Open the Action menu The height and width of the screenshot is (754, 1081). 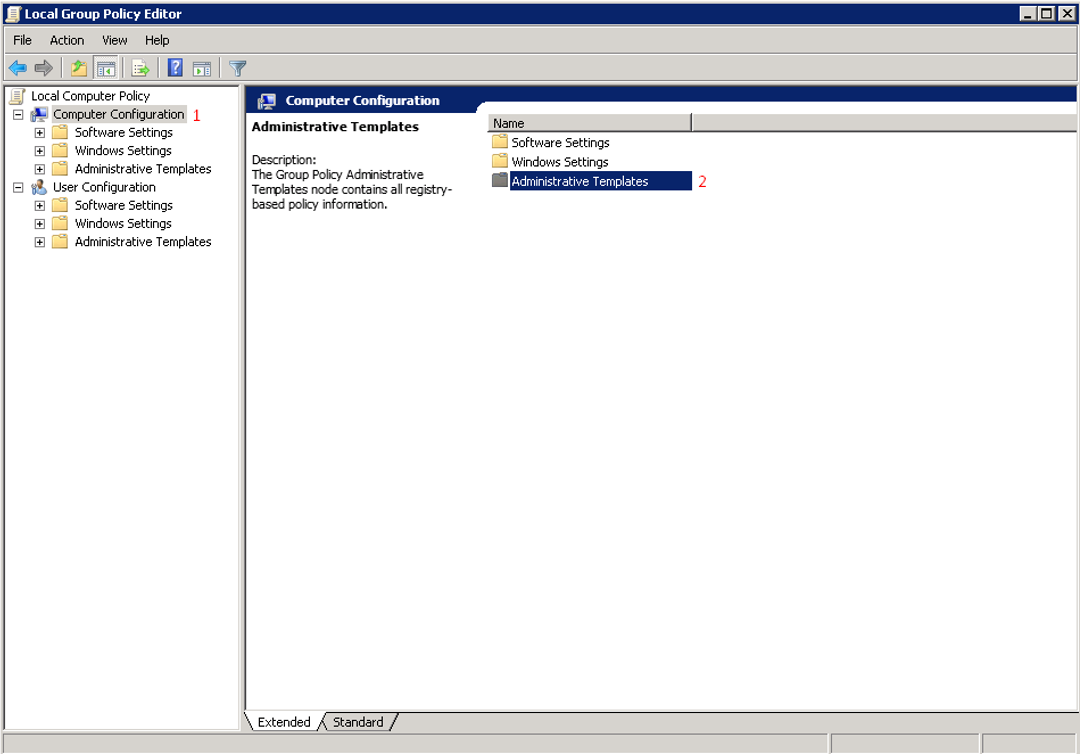point(67,40)
